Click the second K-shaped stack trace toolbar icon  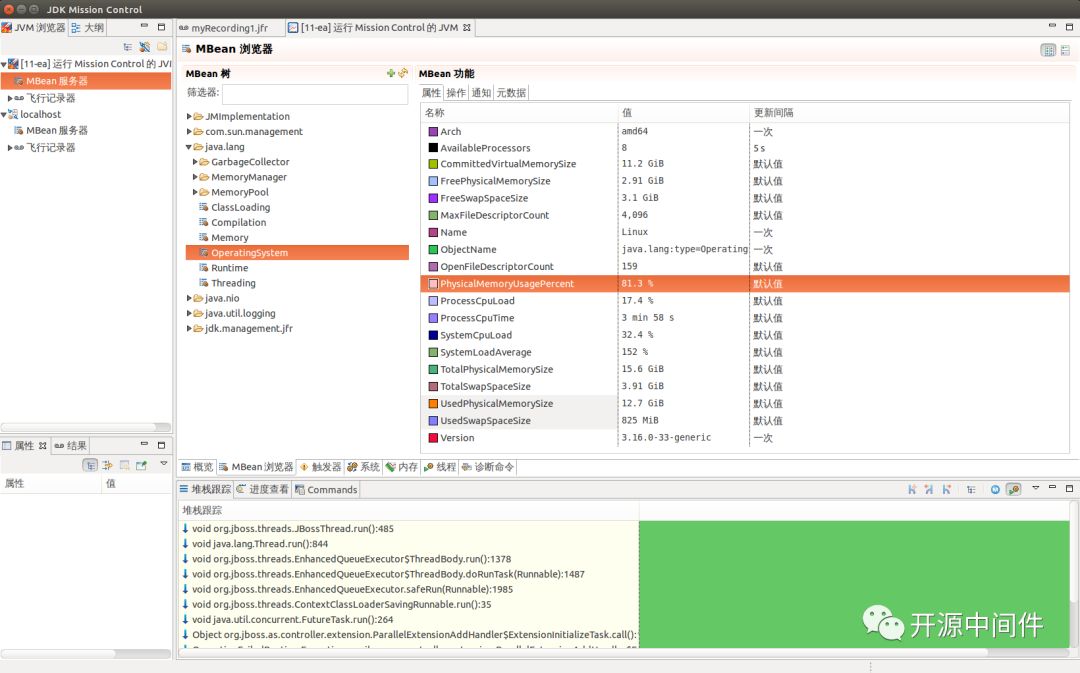coord(929,489)
